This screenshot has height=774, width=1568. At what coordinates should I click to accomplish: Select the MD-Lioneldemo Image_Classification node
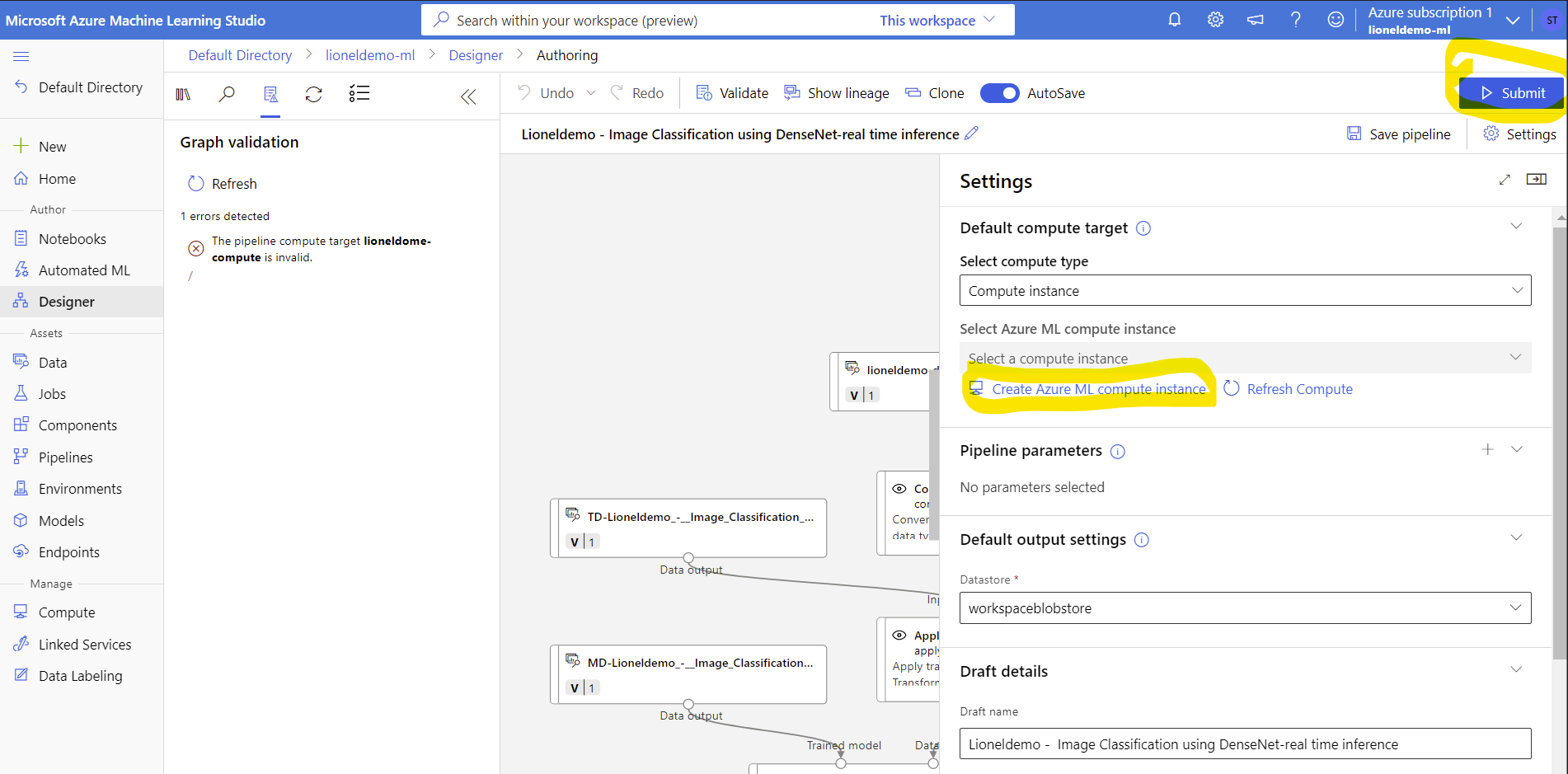click(688, 674)
